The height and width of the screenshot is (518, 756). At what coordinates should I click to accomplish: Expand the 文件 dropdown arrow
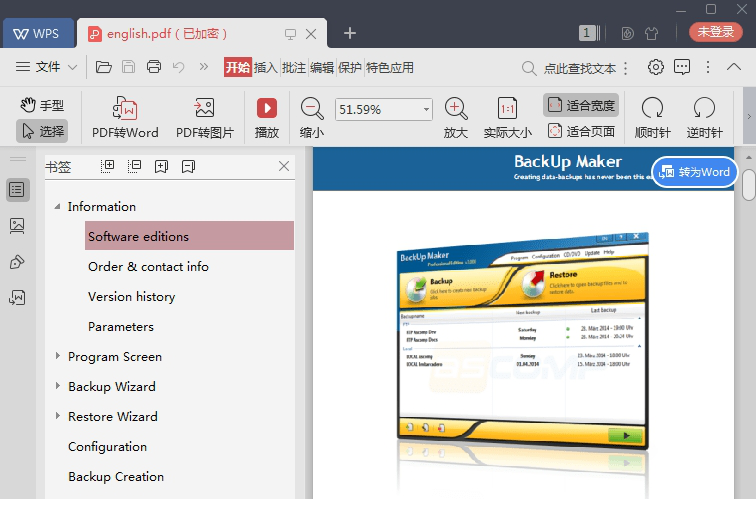click(72, 67)
